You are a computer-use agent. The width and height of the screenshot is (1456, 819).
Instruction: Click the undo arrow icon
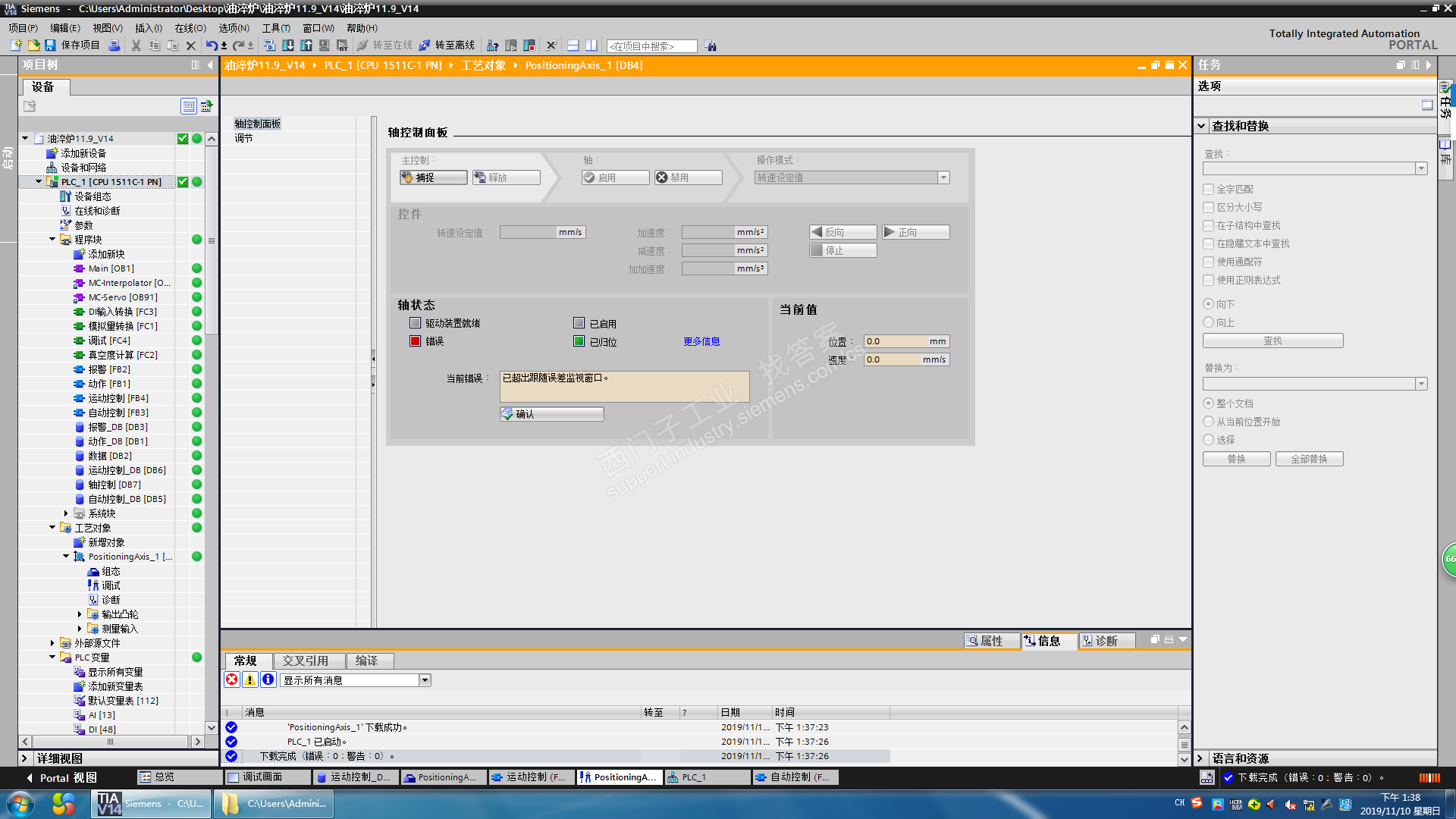point(211,45)
